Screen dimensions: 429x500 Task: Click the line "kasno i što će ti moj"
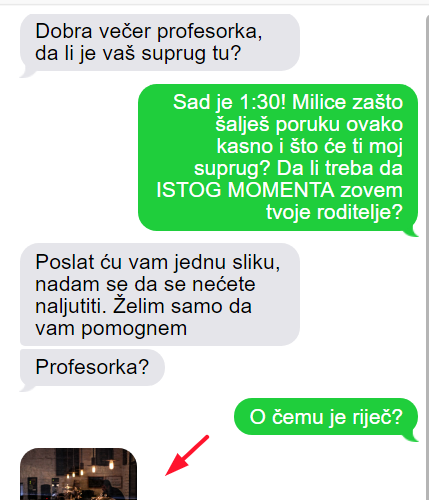click(310, 146)
